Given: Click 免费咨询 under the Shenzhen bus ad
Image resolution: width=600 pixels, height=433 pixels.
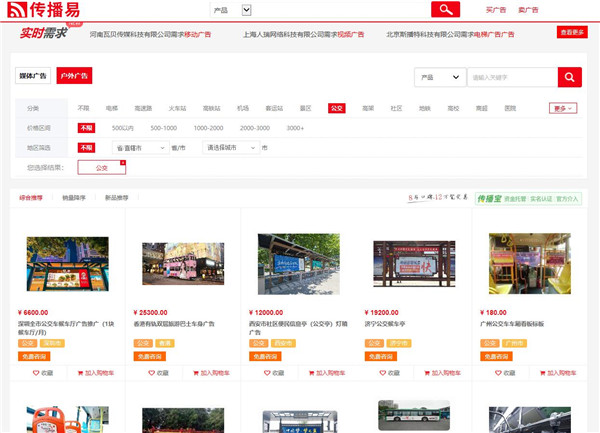Looking at the screenshot, I should [x=34, y=356].
